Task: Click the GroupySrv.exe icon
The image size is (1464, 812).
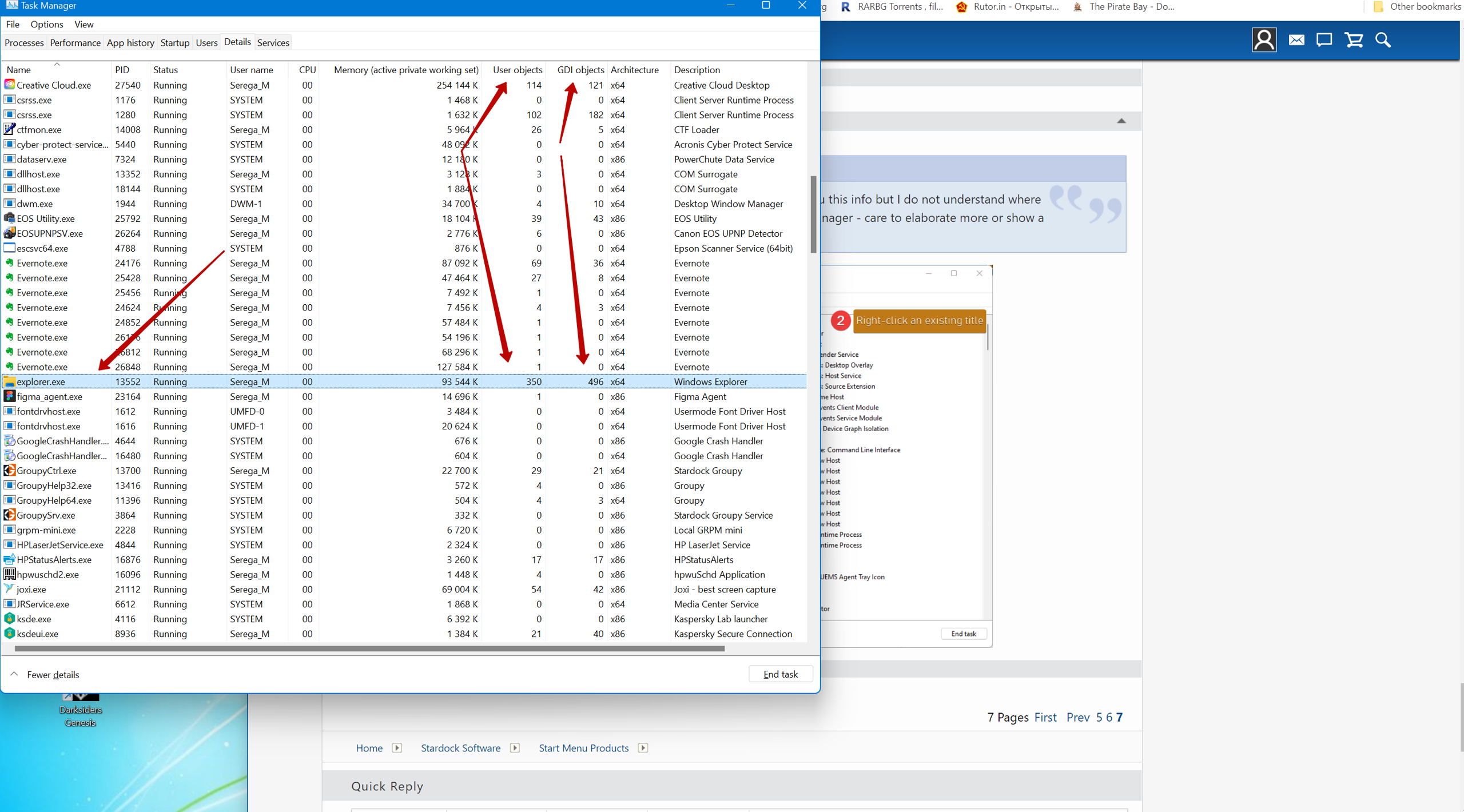Action: [x=9, y=515]
